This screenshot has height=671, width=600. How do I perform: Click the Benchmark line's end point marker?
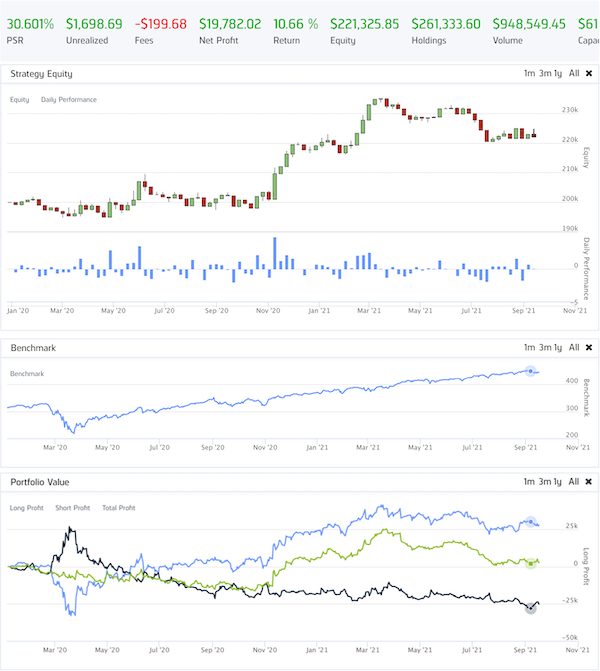[x=530, y=371]
